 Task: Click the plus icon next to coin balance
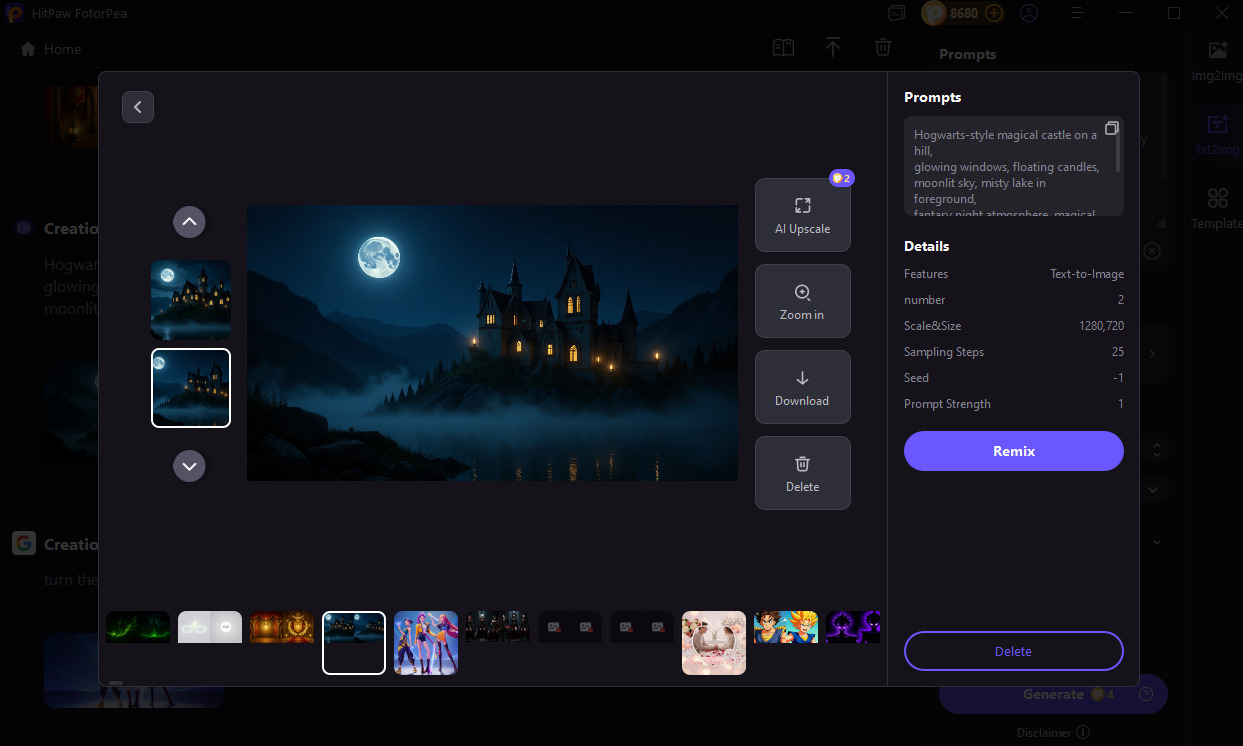994,13
